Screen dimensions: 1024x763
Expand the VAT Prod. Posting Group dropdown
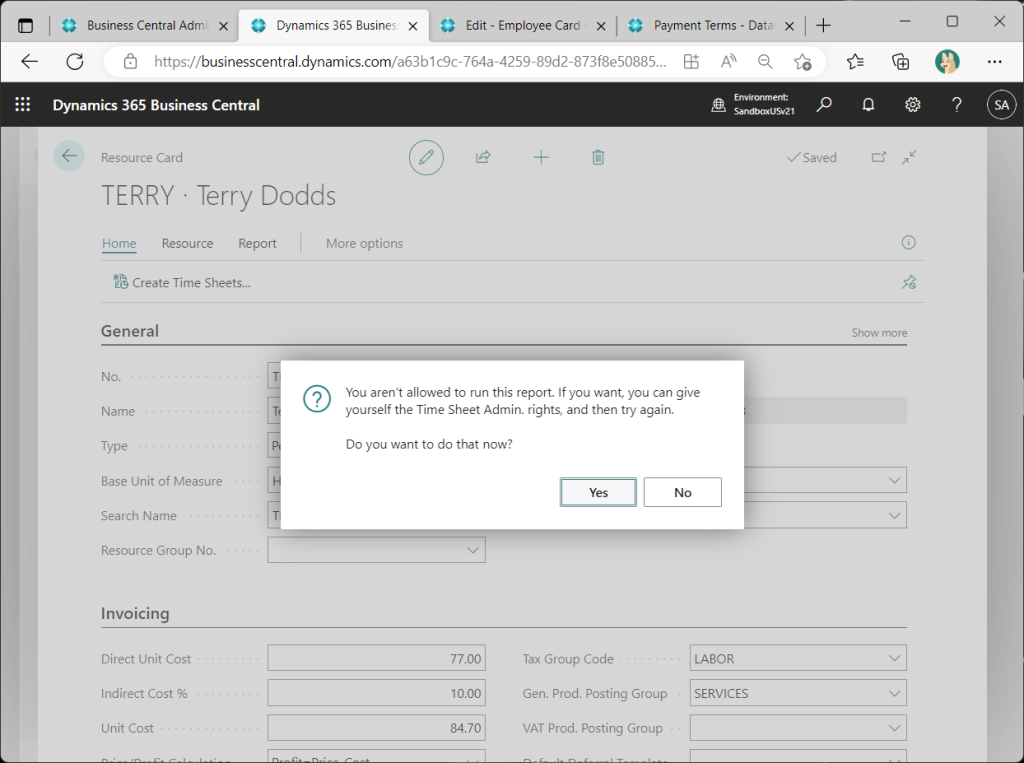pos(894,728)
